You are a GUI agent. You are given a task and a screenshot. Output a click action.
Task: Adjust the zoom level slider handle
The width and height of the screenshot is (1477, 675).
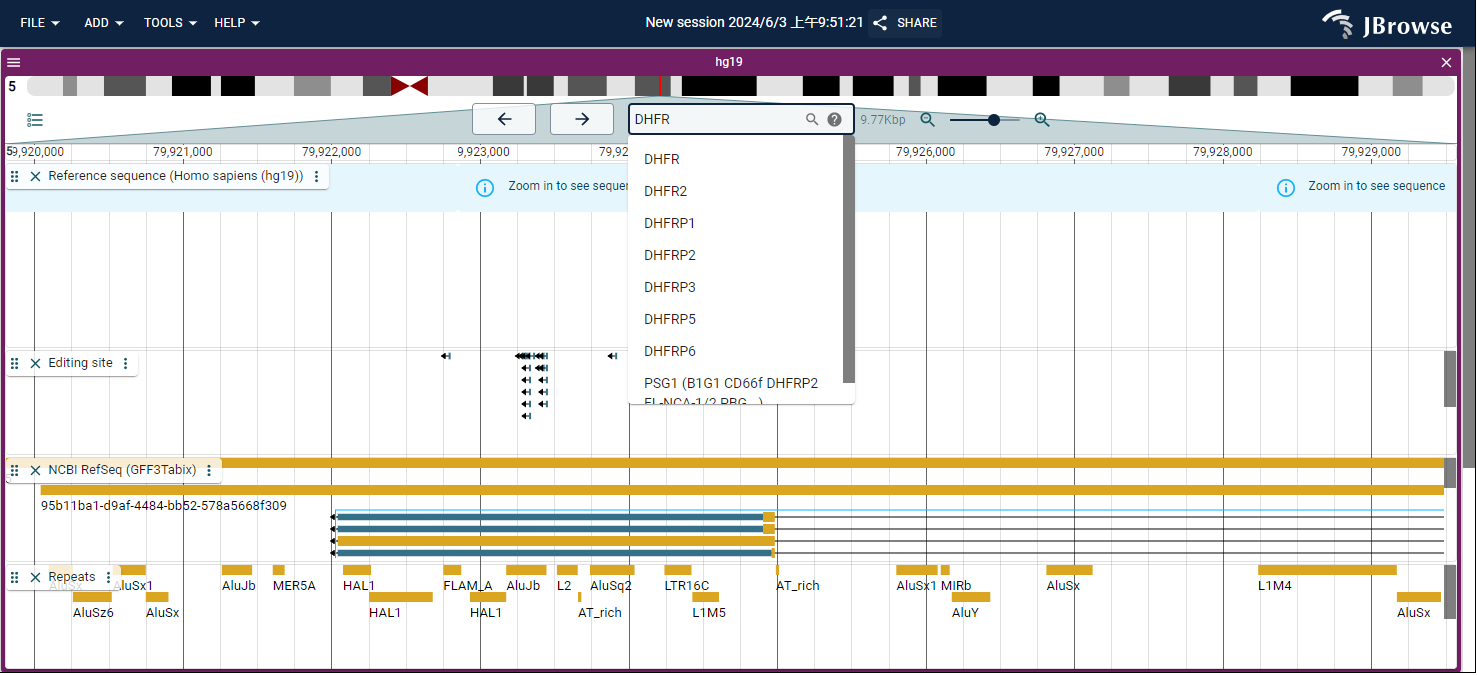pos(993,120)
